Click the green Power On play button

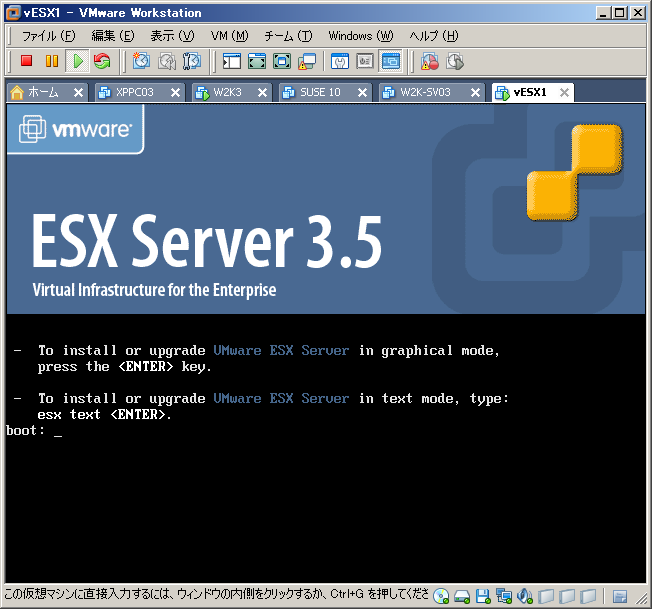pos(77,61)
